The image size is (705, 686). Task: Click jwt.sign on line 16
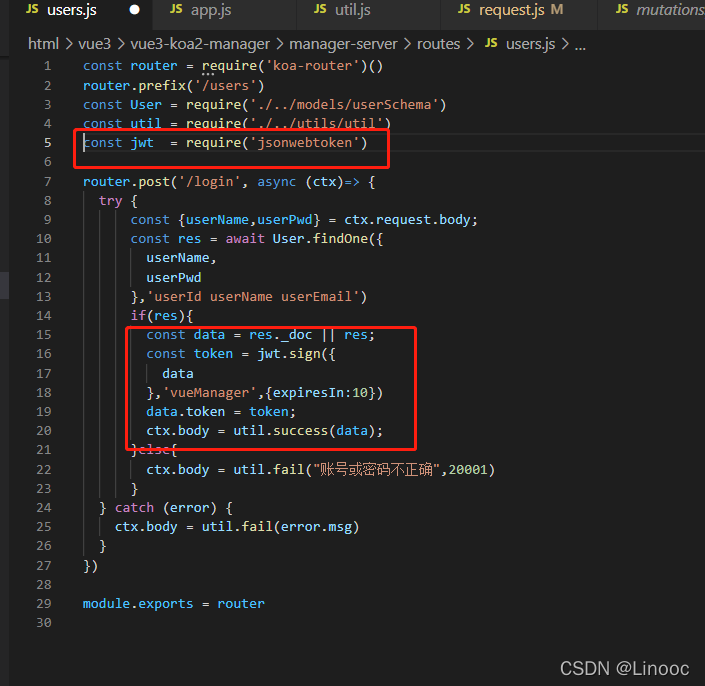[289, 354]
